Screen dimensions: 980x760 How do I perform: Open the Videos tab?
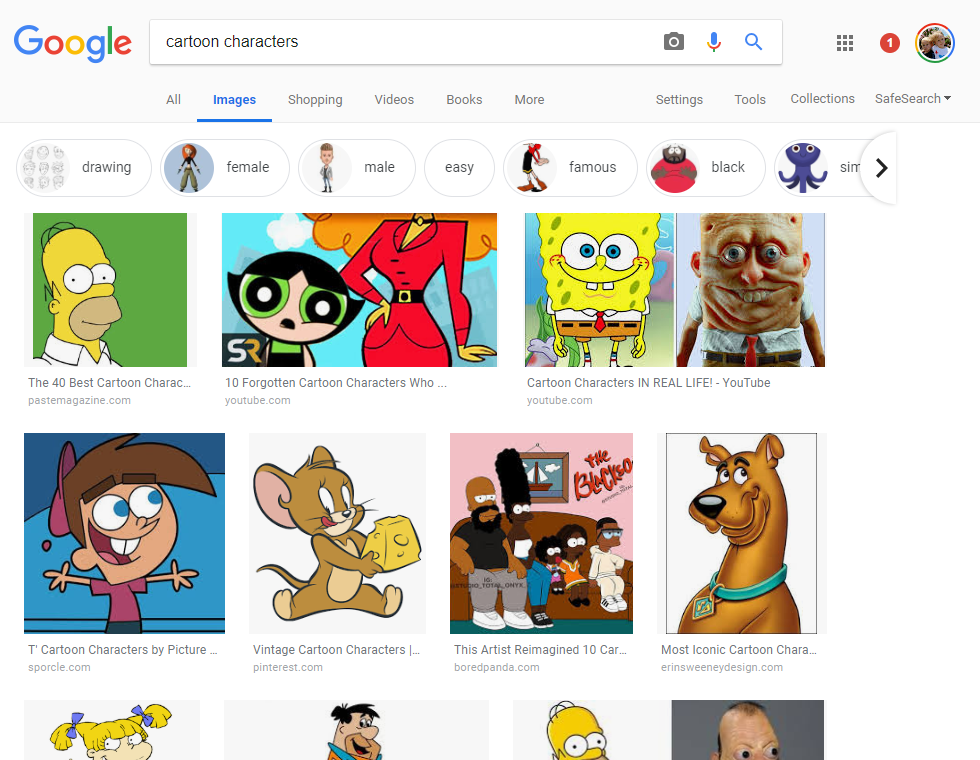tap(394, 99)
